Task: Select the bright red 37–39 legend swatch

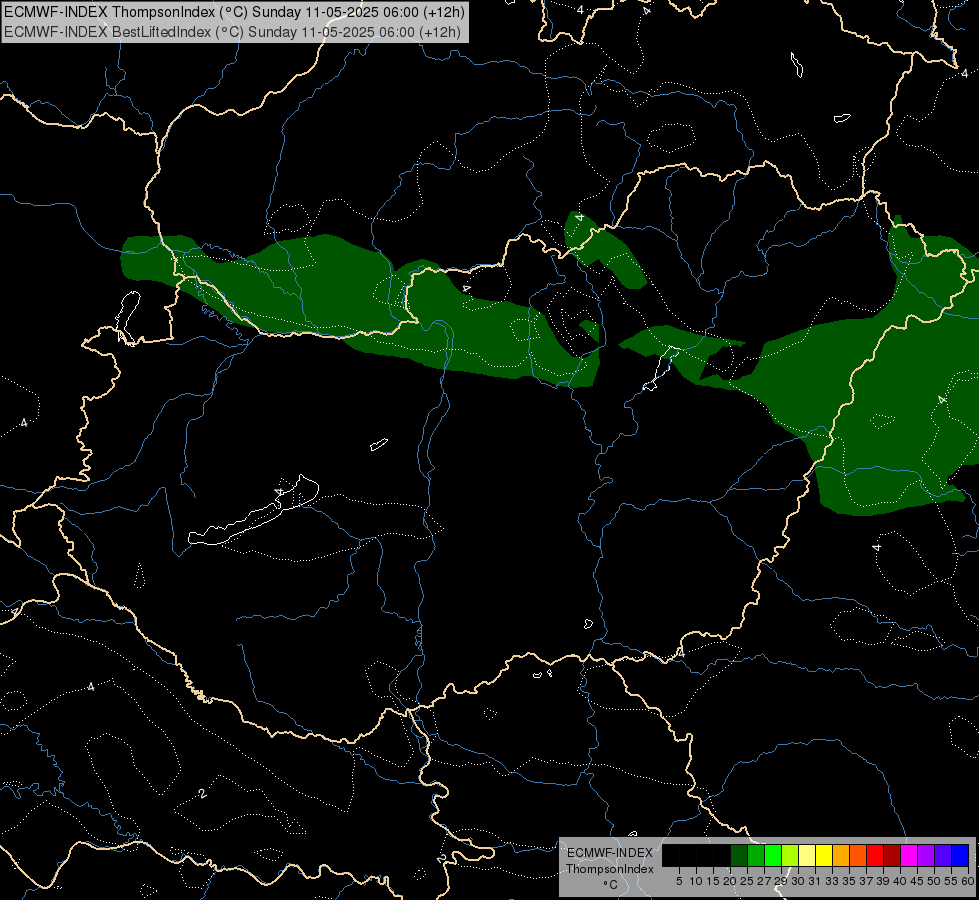Action: coord(875,855)
